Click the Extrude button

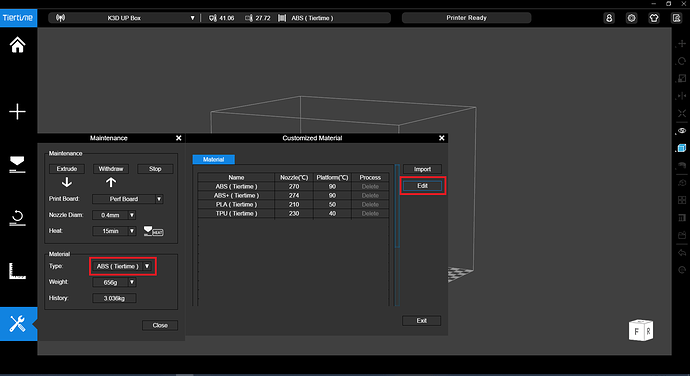[67, 169]
